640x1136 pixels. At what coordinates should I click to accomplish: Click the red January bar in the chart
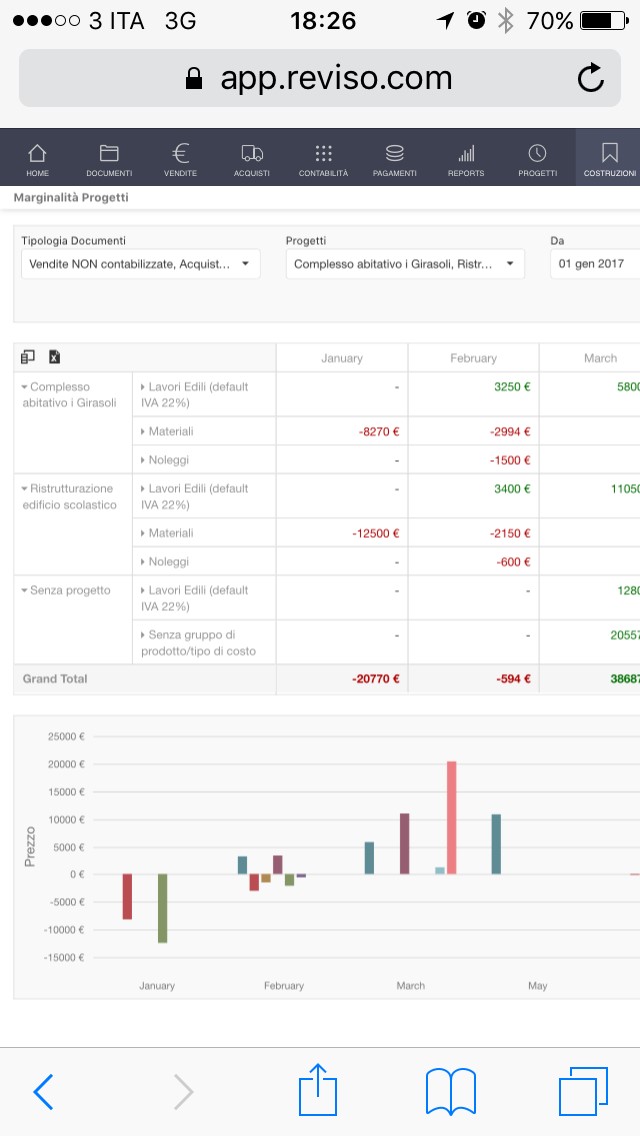coord(127,897)
